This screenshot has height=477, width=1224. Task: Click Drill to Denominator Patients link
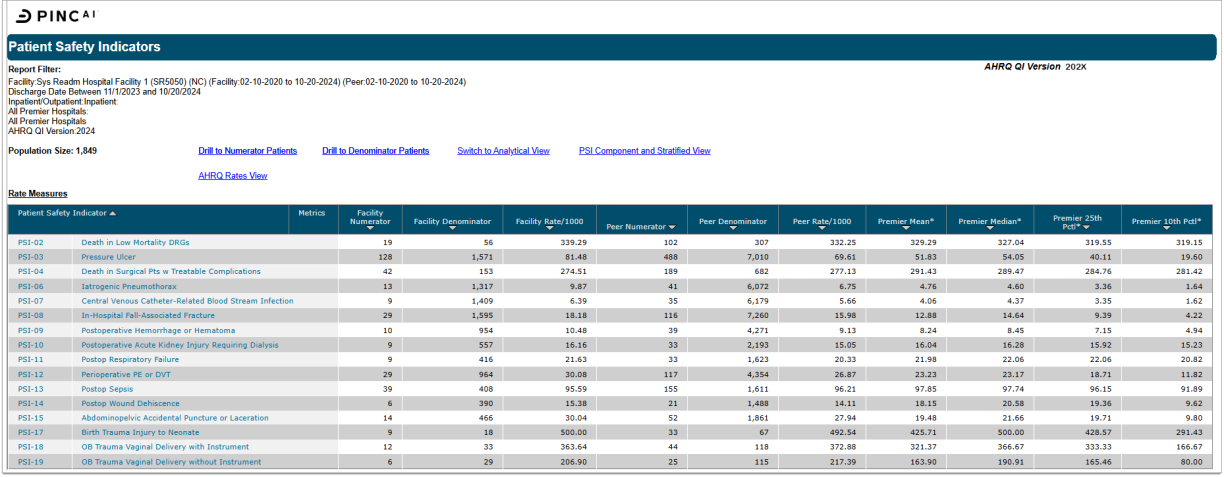pos(375,151)
